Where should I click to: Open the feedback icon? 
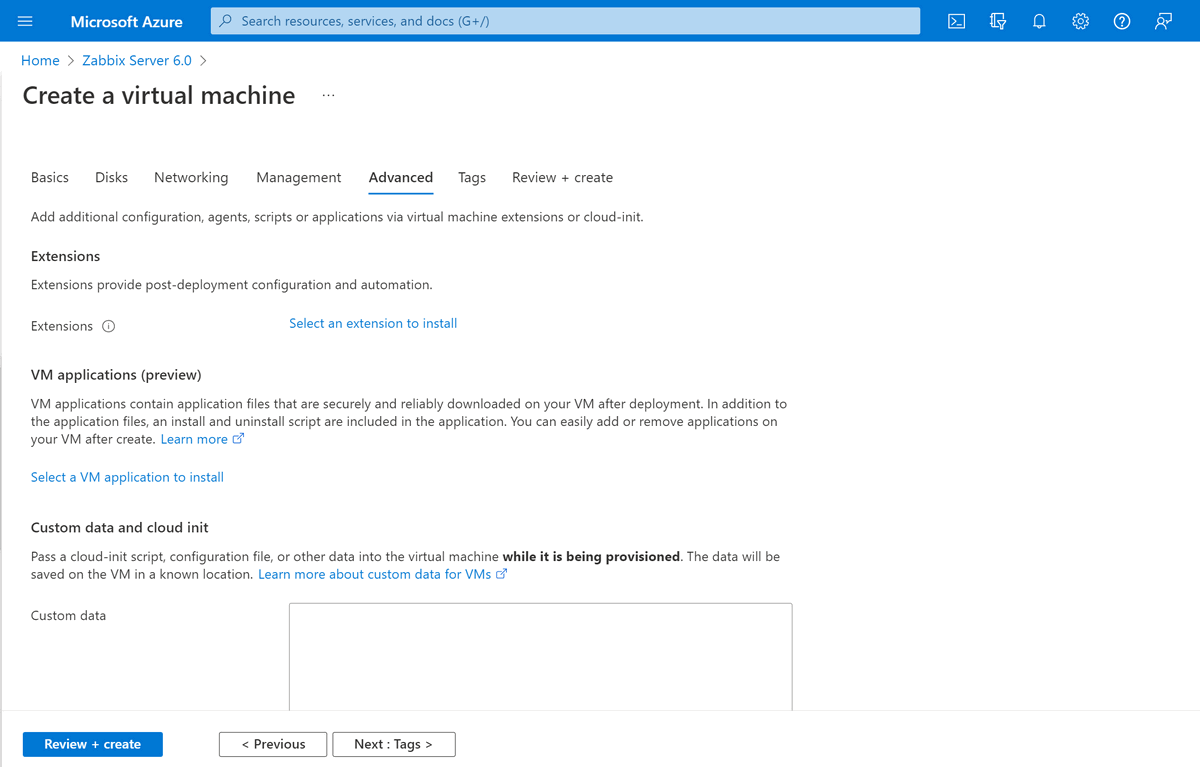[x=1163, y=21]
